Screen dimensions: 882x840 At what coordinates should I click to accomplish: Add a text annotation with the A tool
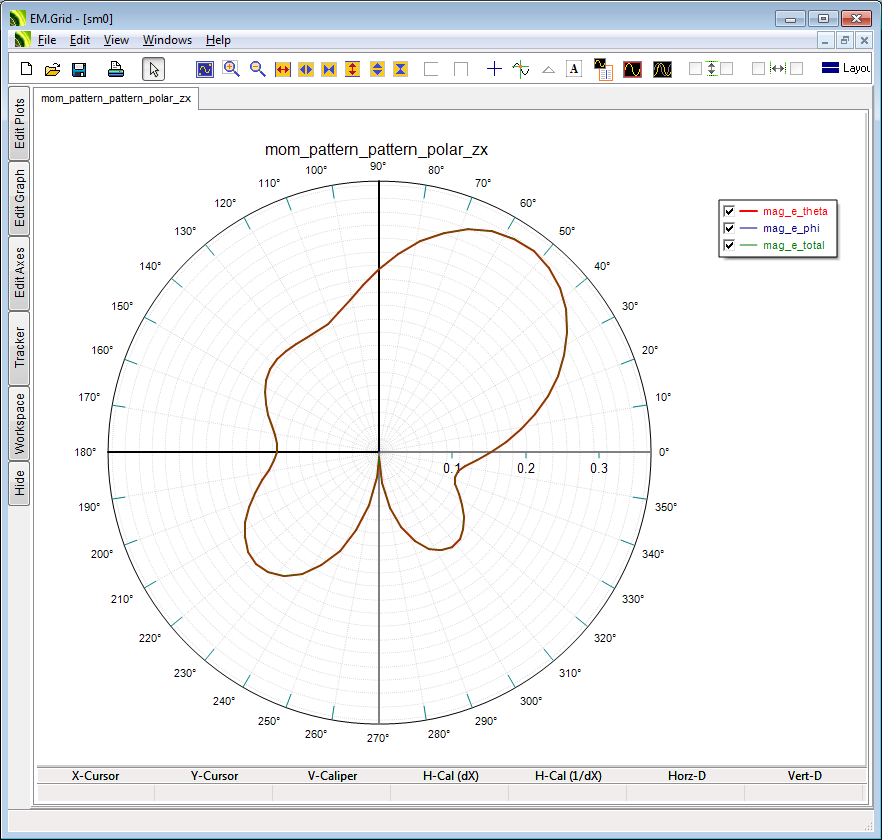[574, 69]
